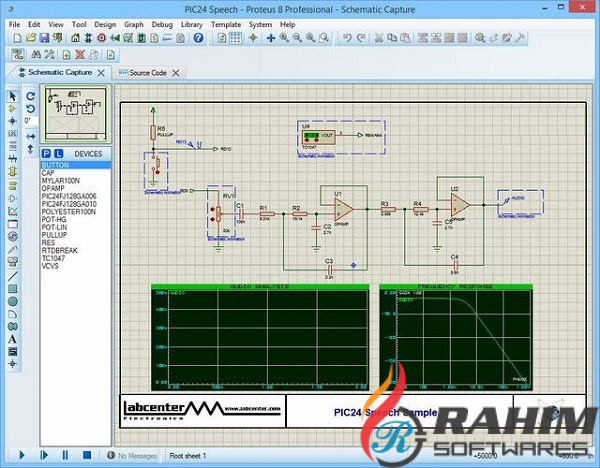Select the Text Script 'A' tool
Screen dimensions: 600x468
[12, 337]
